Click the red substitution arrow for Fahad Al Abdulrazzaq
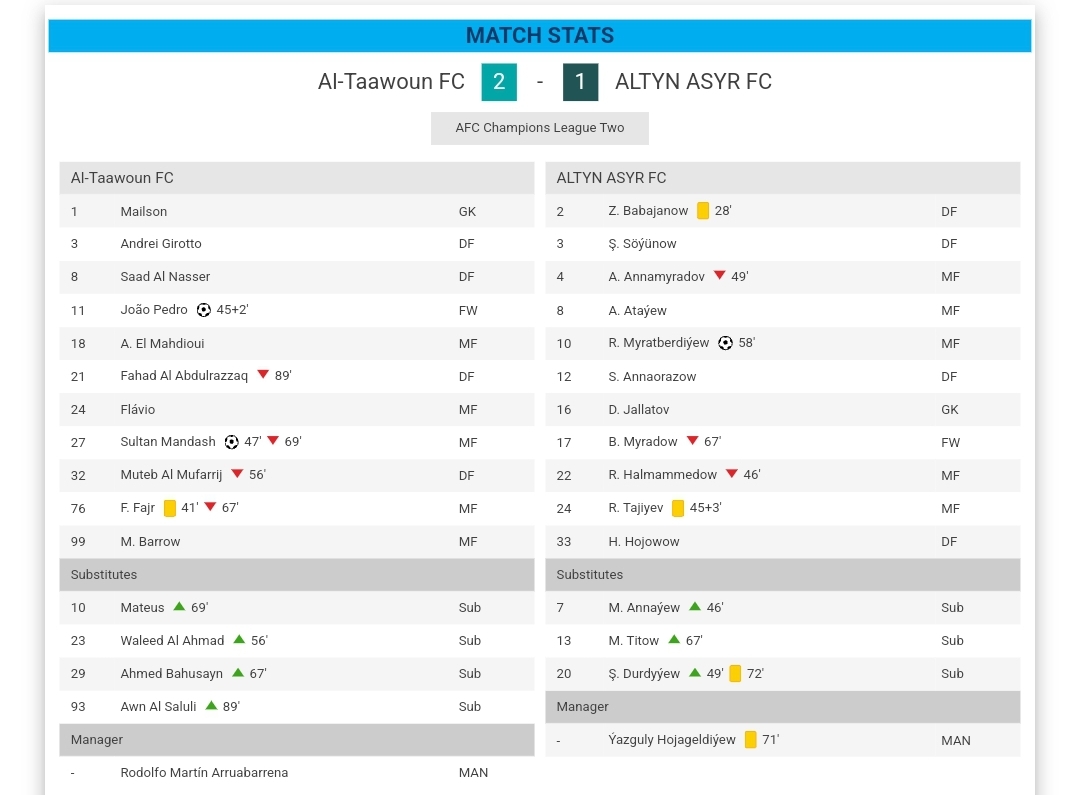The width and height of the screenshot is (1080, 795). (x=263, y=375)
